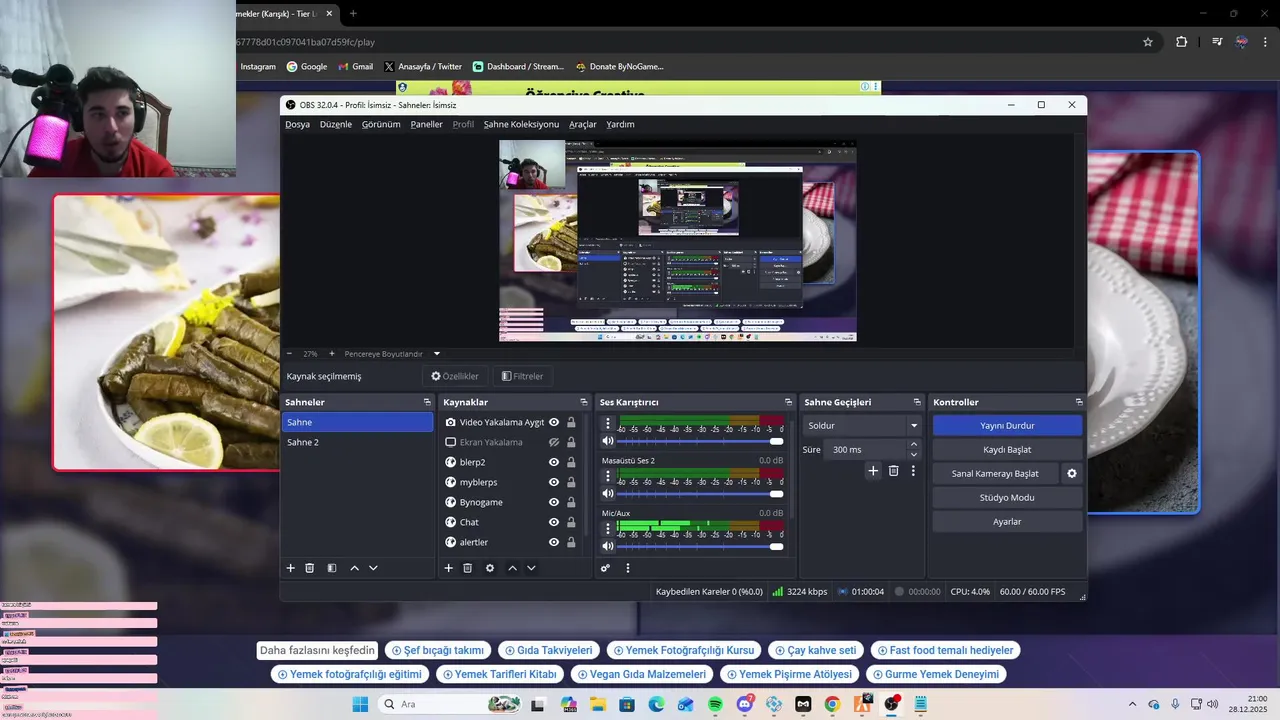This screenshot has width=1280, height=720.
Task: Show the hidden Ekran Yakalama source
Action: click(554, 442)
